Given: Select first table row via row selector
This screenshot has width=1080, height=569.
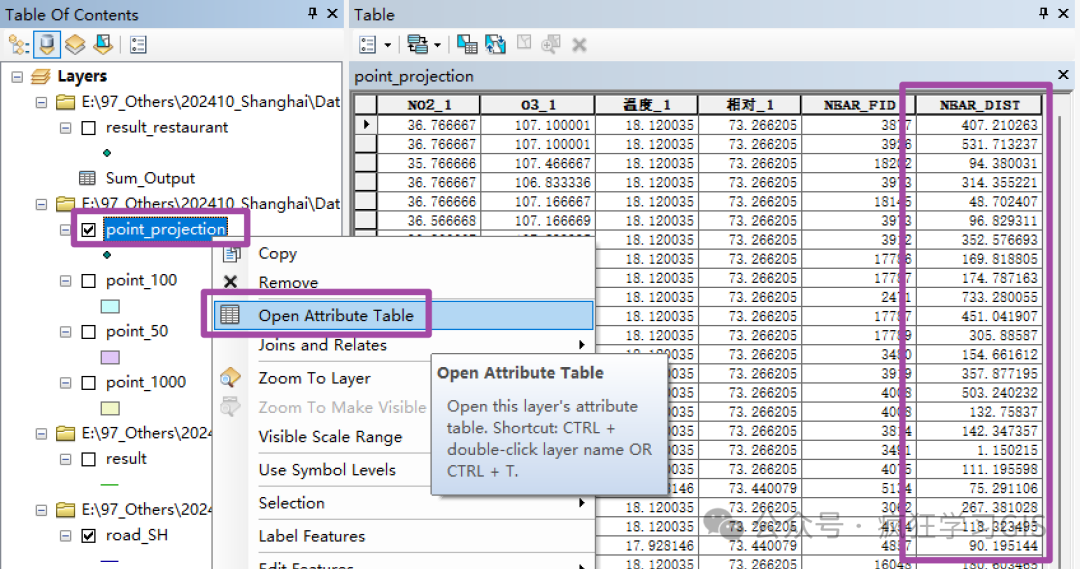Looking at the screenshot, I should (366, 125).
